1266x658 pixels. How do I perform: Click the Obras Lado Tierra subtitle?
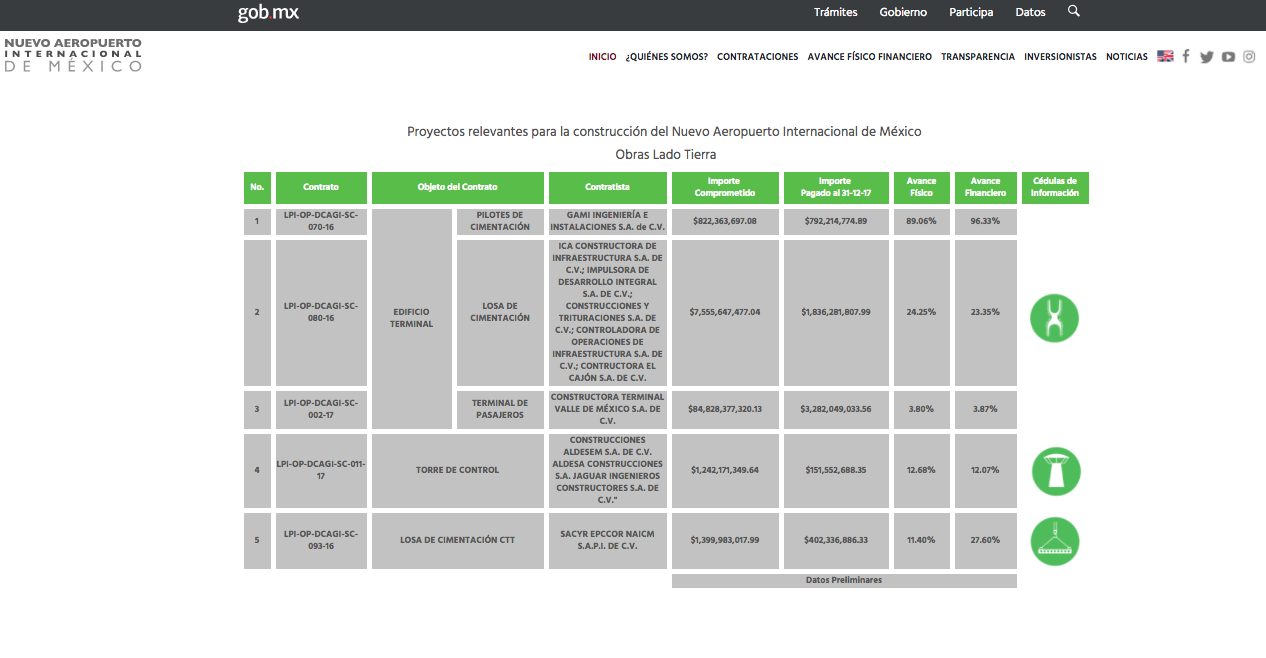[x=666, y=155]
